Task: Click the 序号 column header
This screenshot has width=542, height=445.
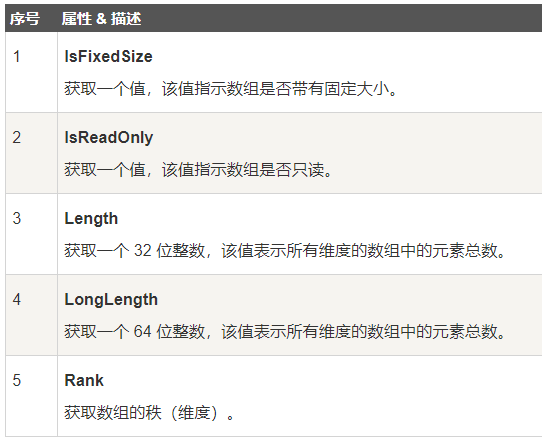Action: (25, 19)
